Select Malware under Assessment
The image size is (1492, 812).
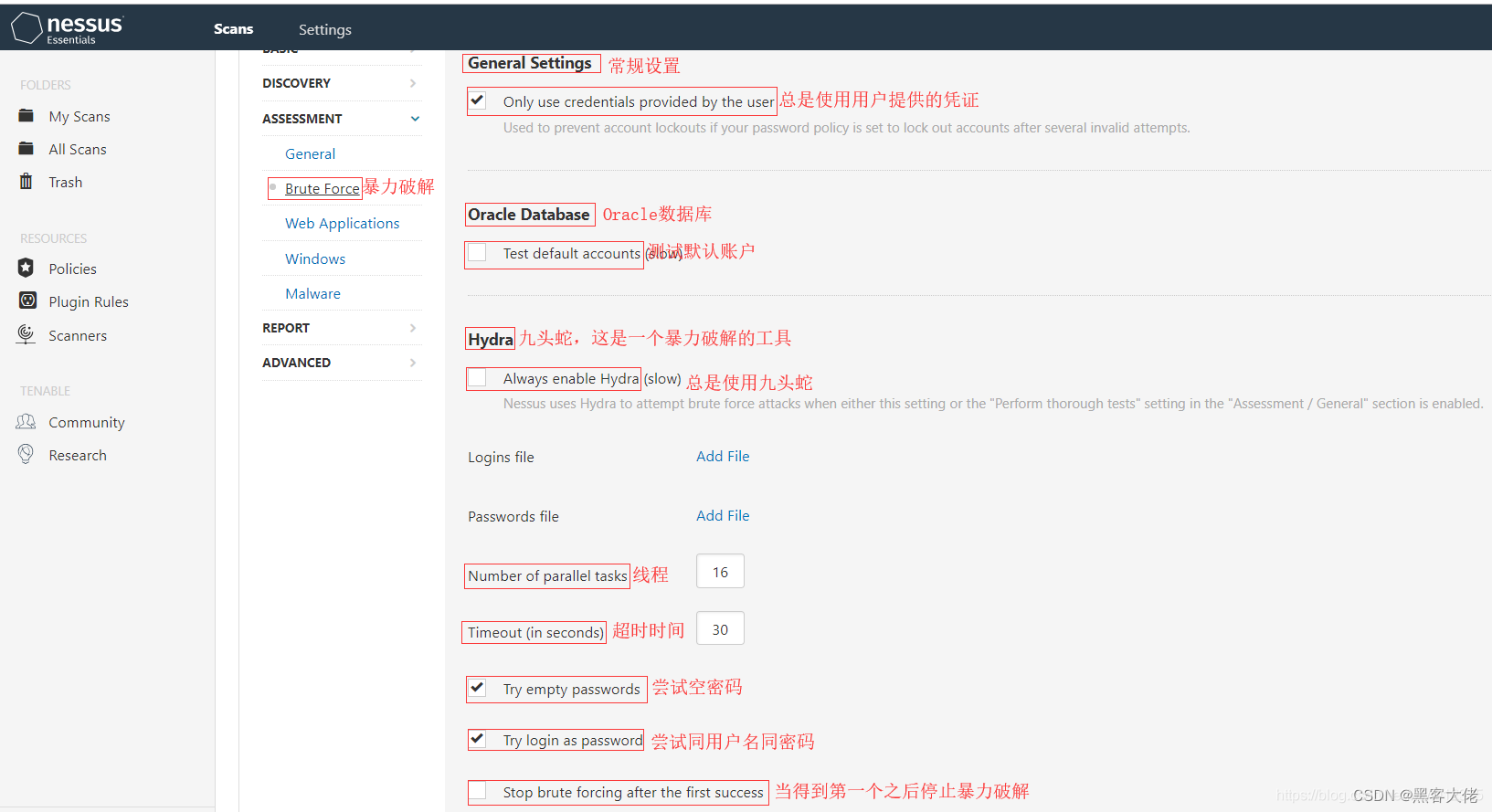pos(312,293)
